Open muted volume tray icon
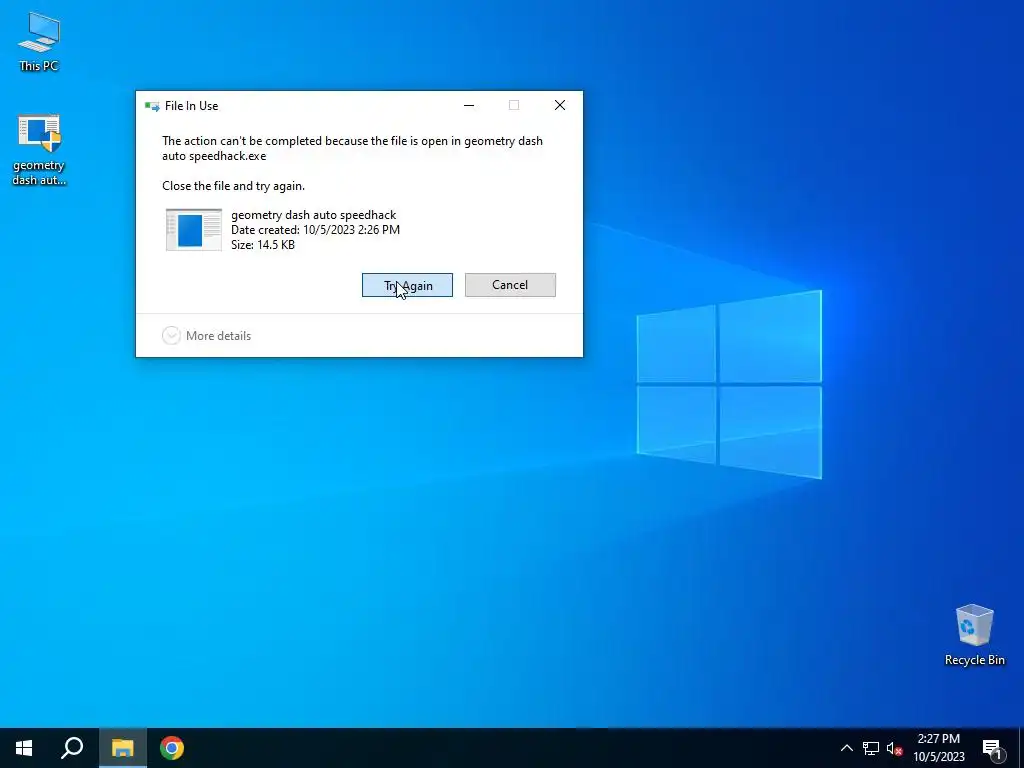 tap(894, 748)
